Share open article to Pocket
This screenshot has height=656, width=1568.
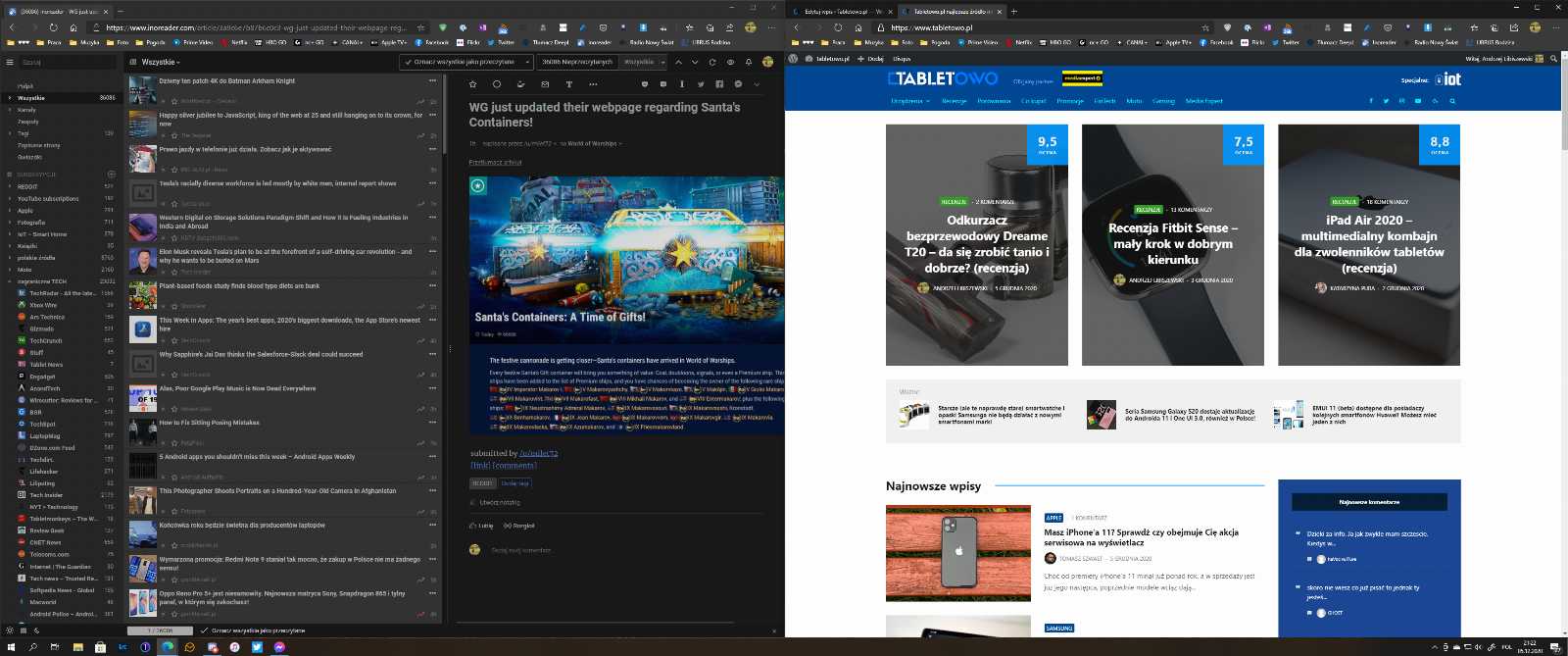646,84
